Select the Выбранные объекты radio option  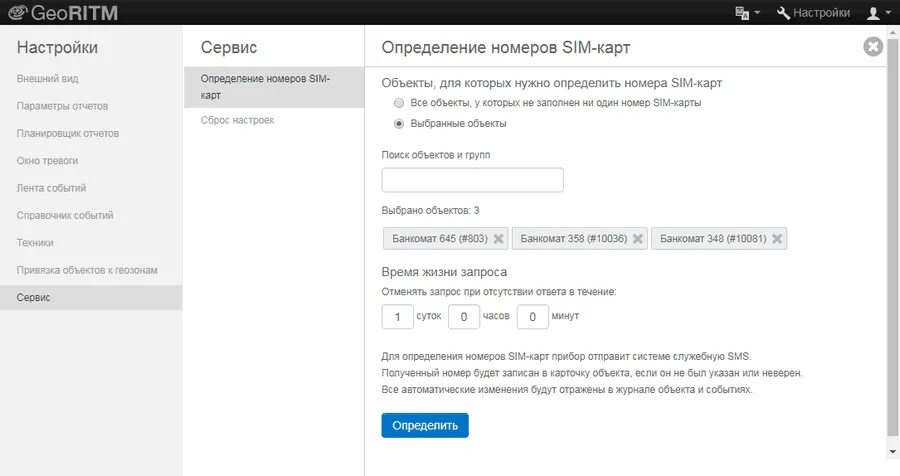point(399,123)
